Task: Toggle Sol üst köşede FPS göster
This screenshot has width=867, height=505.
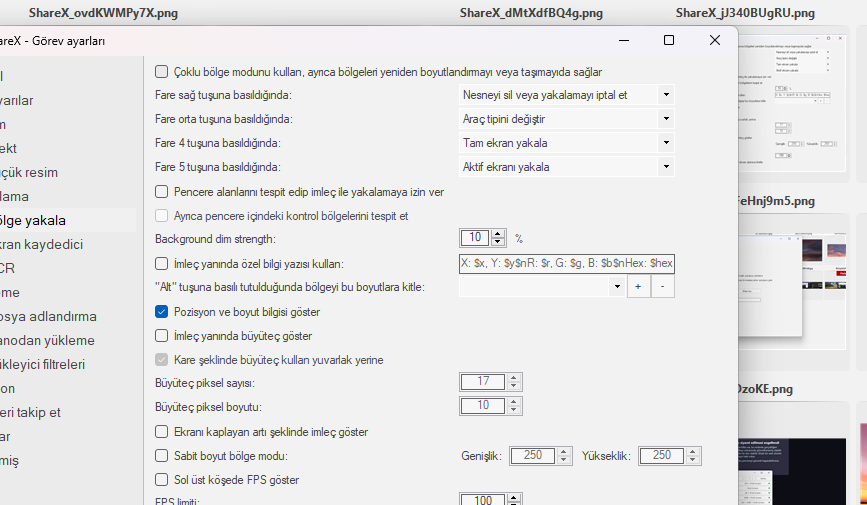Action: (x=162, y=480)
